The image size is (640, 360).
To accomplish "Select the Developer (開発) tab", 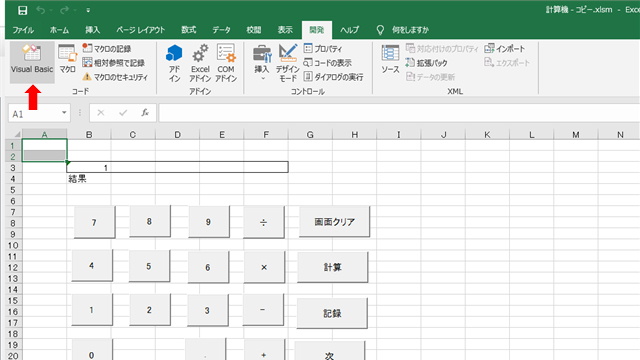I will pyautogui.click(x=317, y=30).
